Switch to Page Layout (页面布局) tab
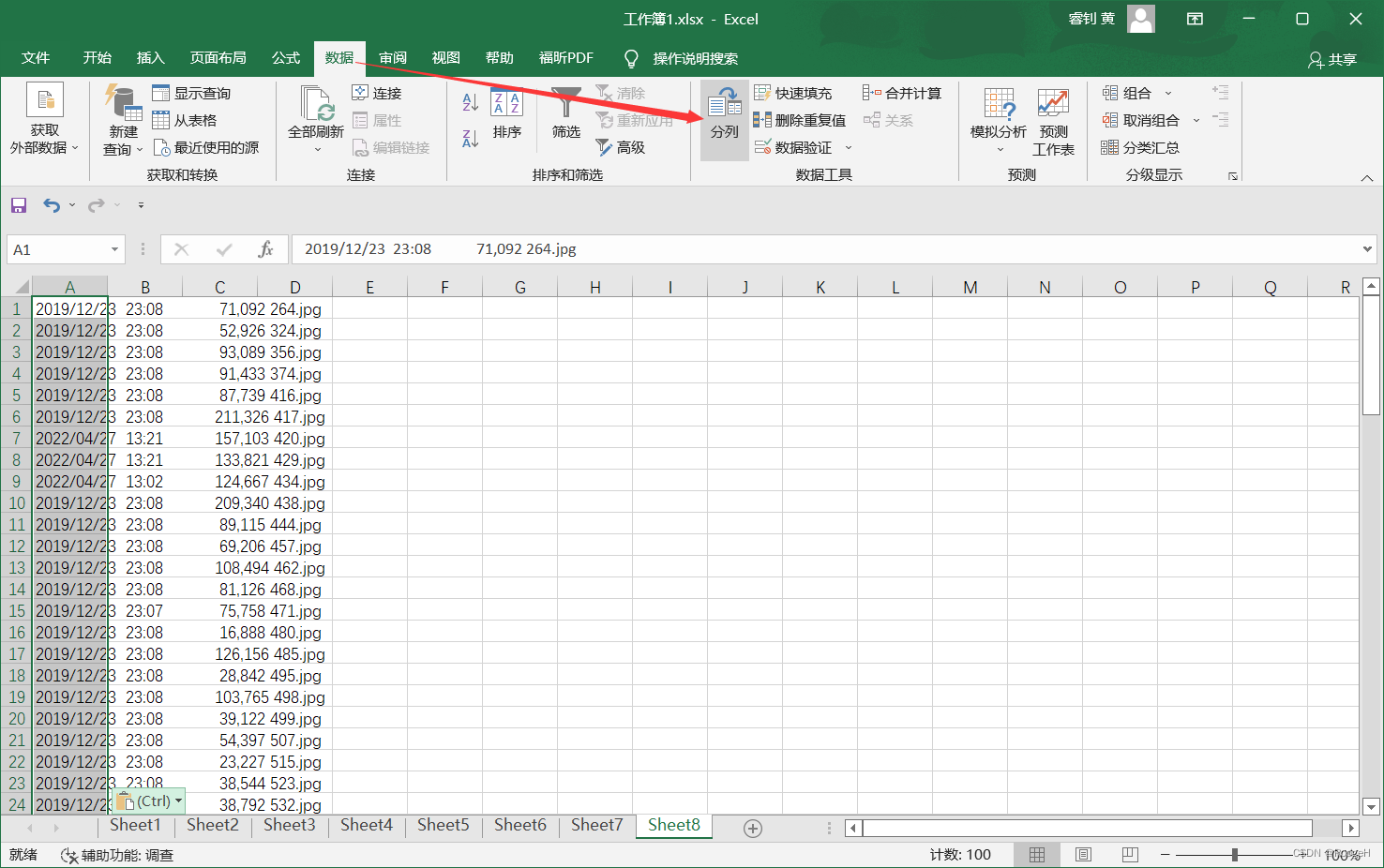The image size is (1384, 868). tap(218, 58)
